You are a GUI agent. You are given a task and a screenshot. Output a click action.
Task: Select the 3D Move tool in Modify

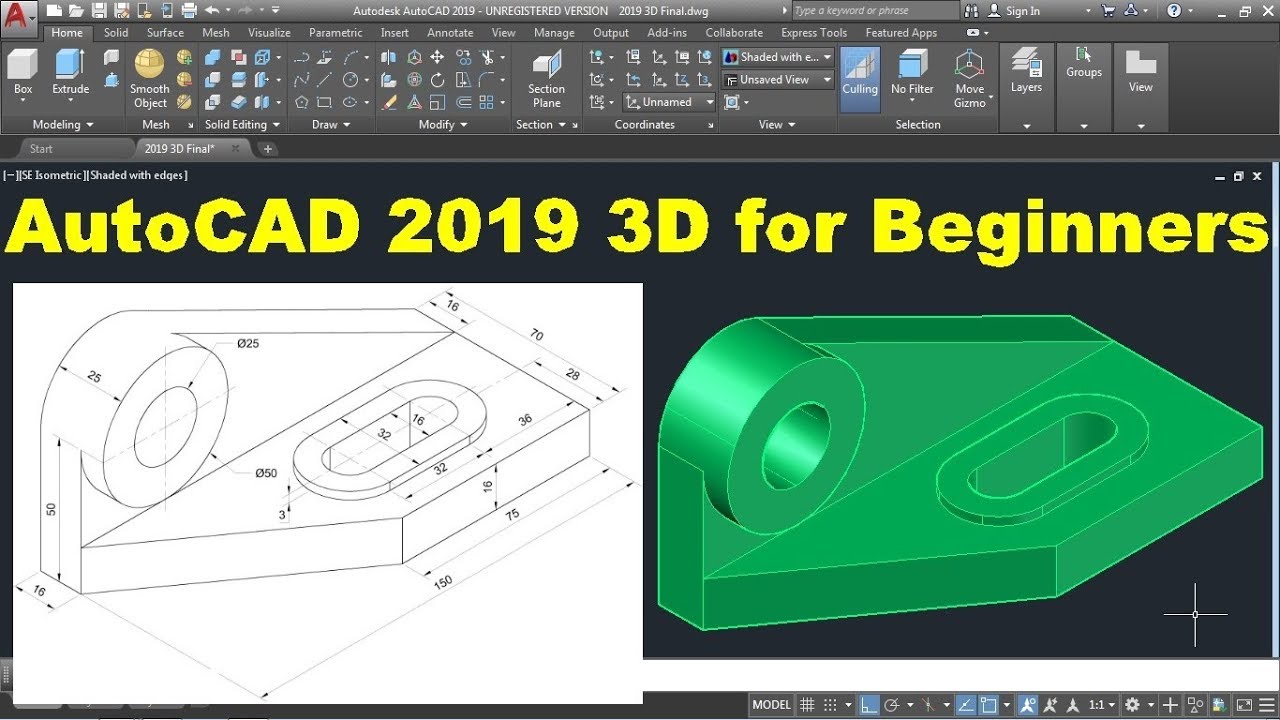pos(414,57)
